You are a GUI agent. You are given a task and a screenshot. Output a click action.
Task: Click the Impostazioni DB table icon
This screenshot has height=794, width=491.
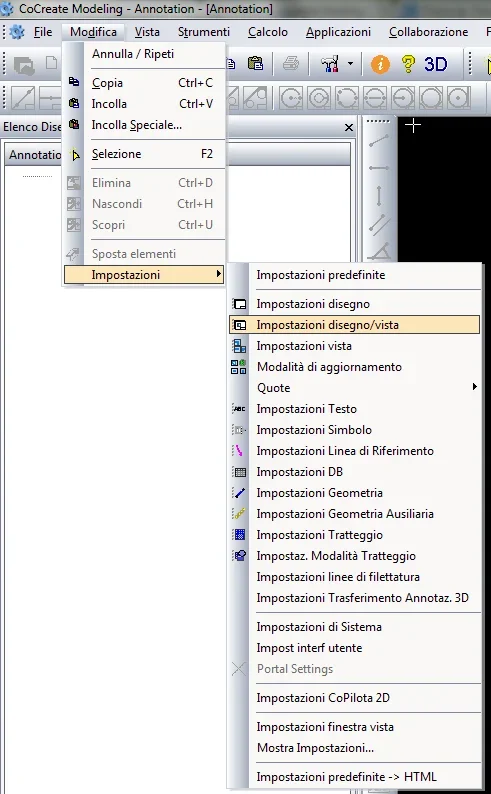[239, 472]
